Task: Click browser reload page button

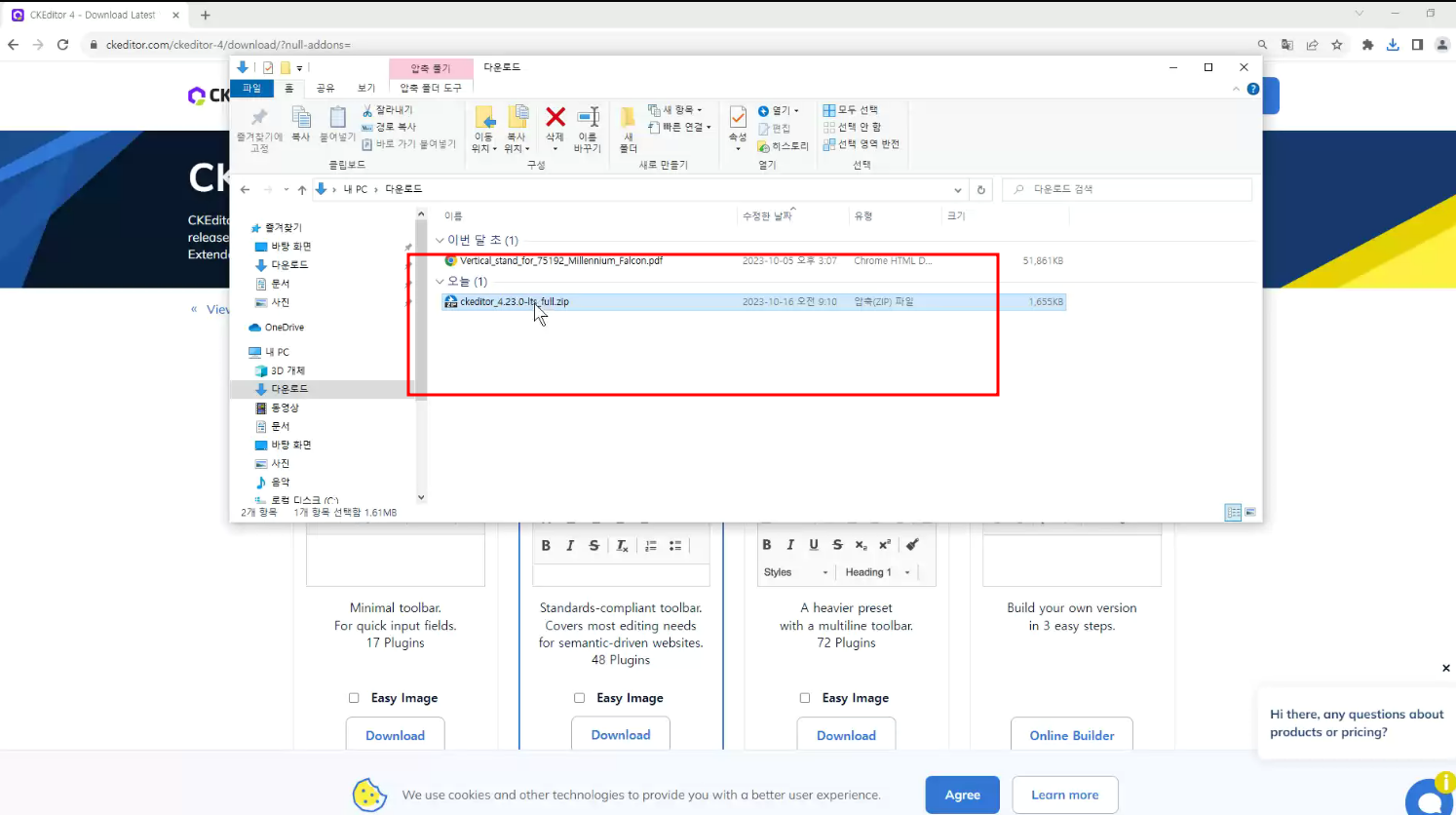Action: (63, 45)
